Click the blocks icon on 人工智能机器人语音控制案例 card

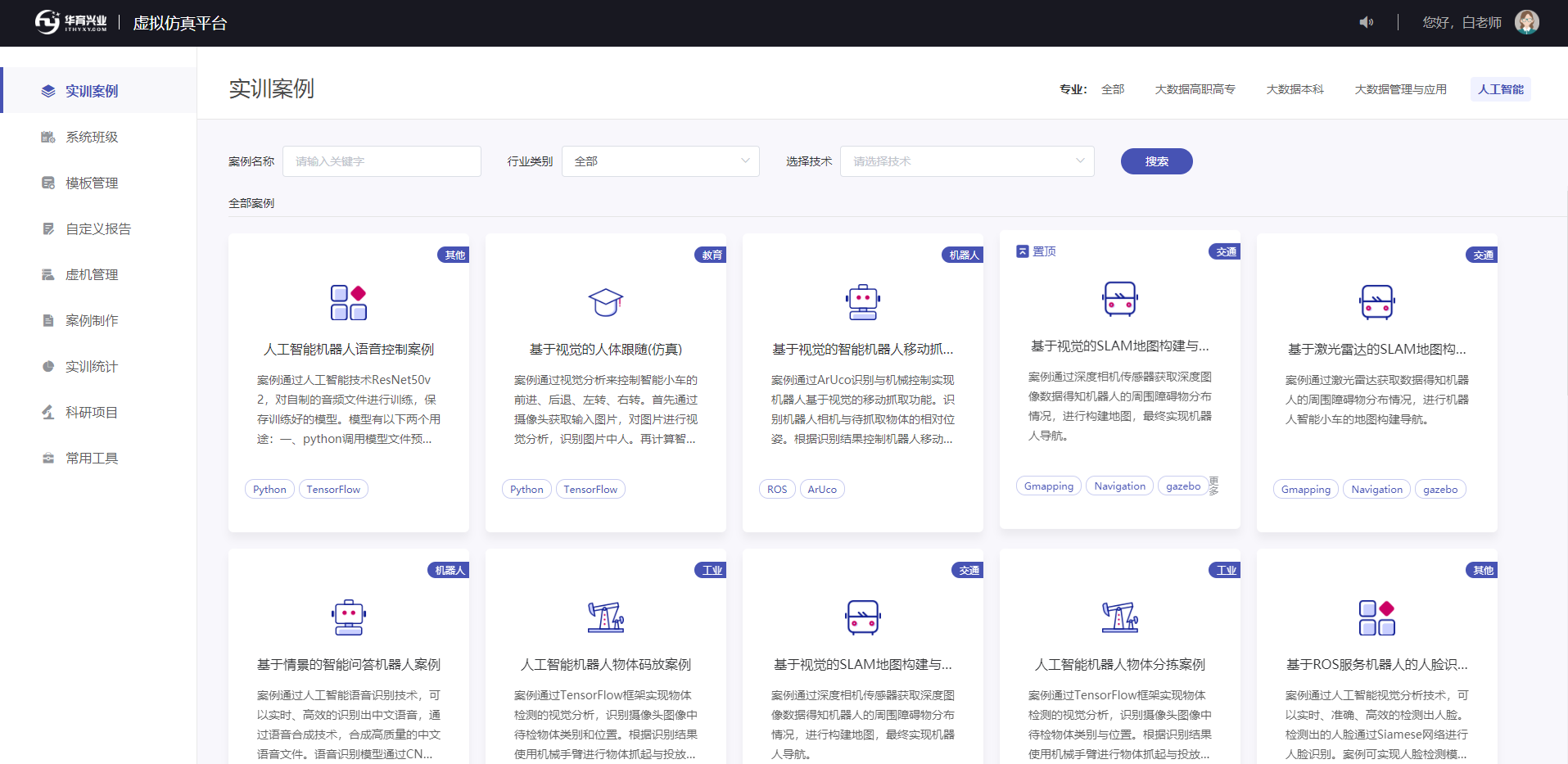[x=349, y=302]
